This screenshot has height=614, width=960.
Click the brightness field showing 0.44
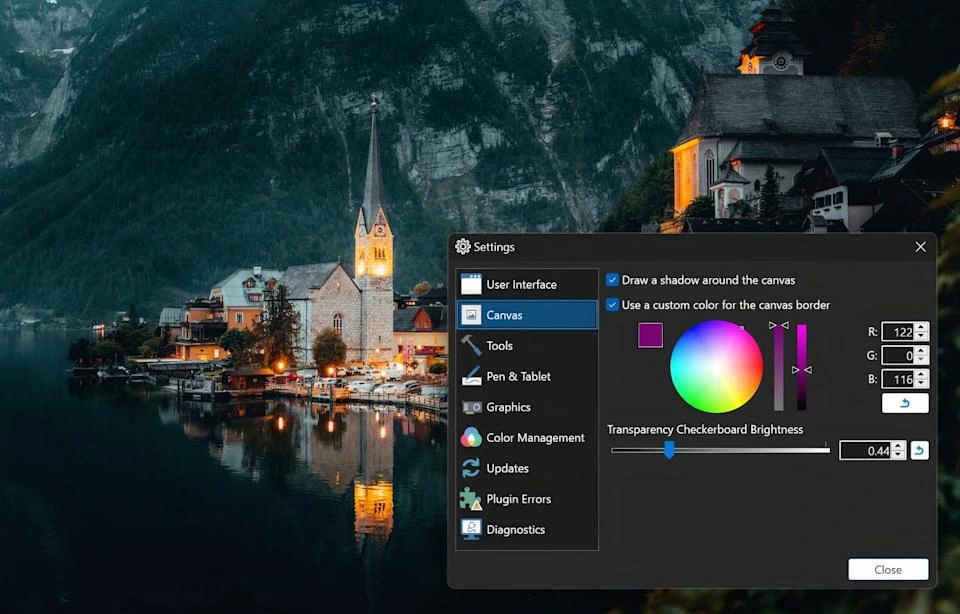click(x=866, y=451)
